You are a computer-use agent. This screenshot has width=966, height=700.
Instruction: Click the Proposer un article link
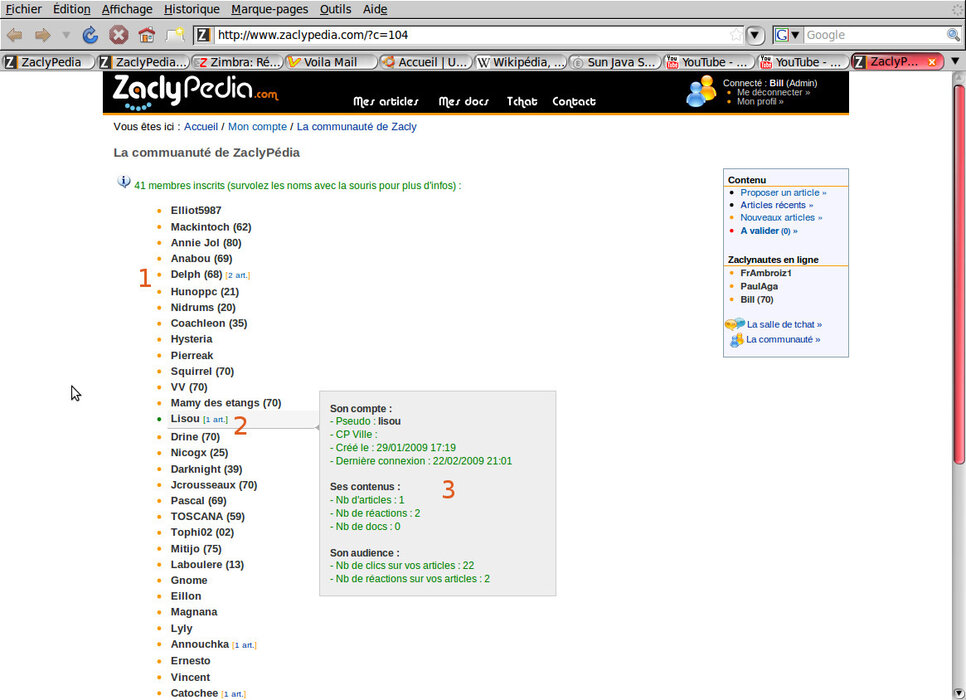[782, 192]
